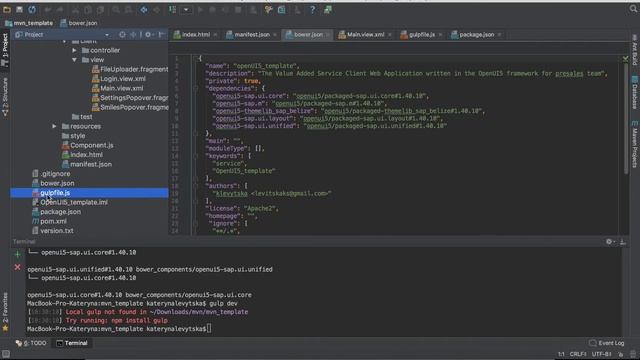Hide the Terminal panel with the hide icon
This screenshot has height=360, width=640.
[x=623, y=242]
